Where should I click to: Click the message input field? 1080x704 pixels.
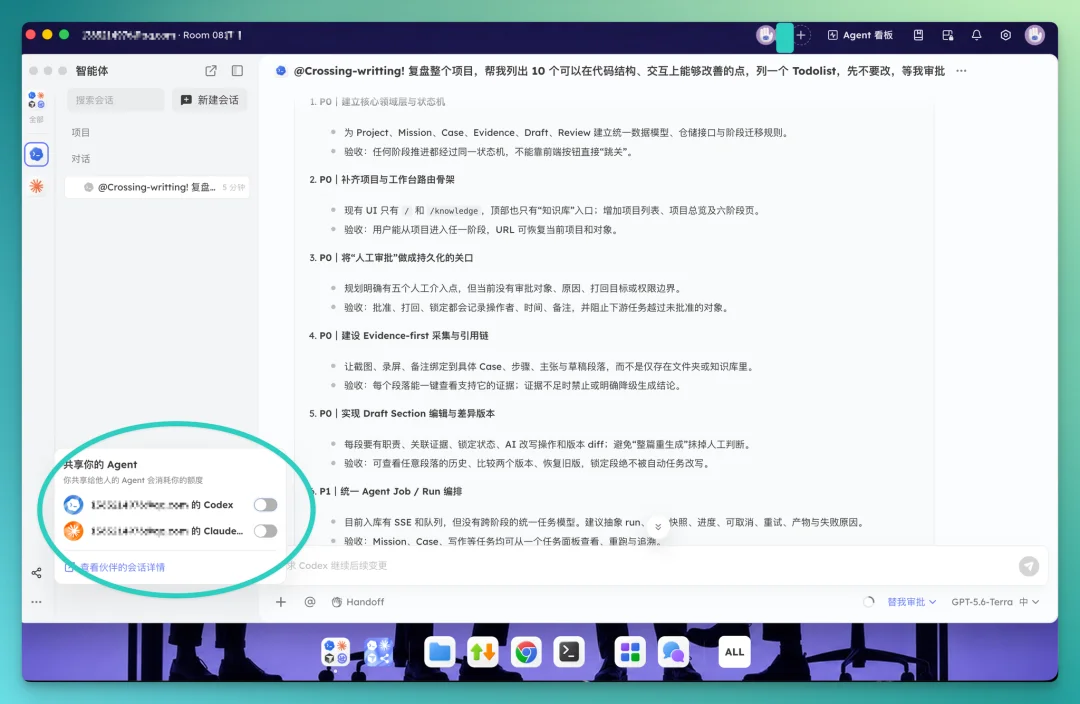647,566
